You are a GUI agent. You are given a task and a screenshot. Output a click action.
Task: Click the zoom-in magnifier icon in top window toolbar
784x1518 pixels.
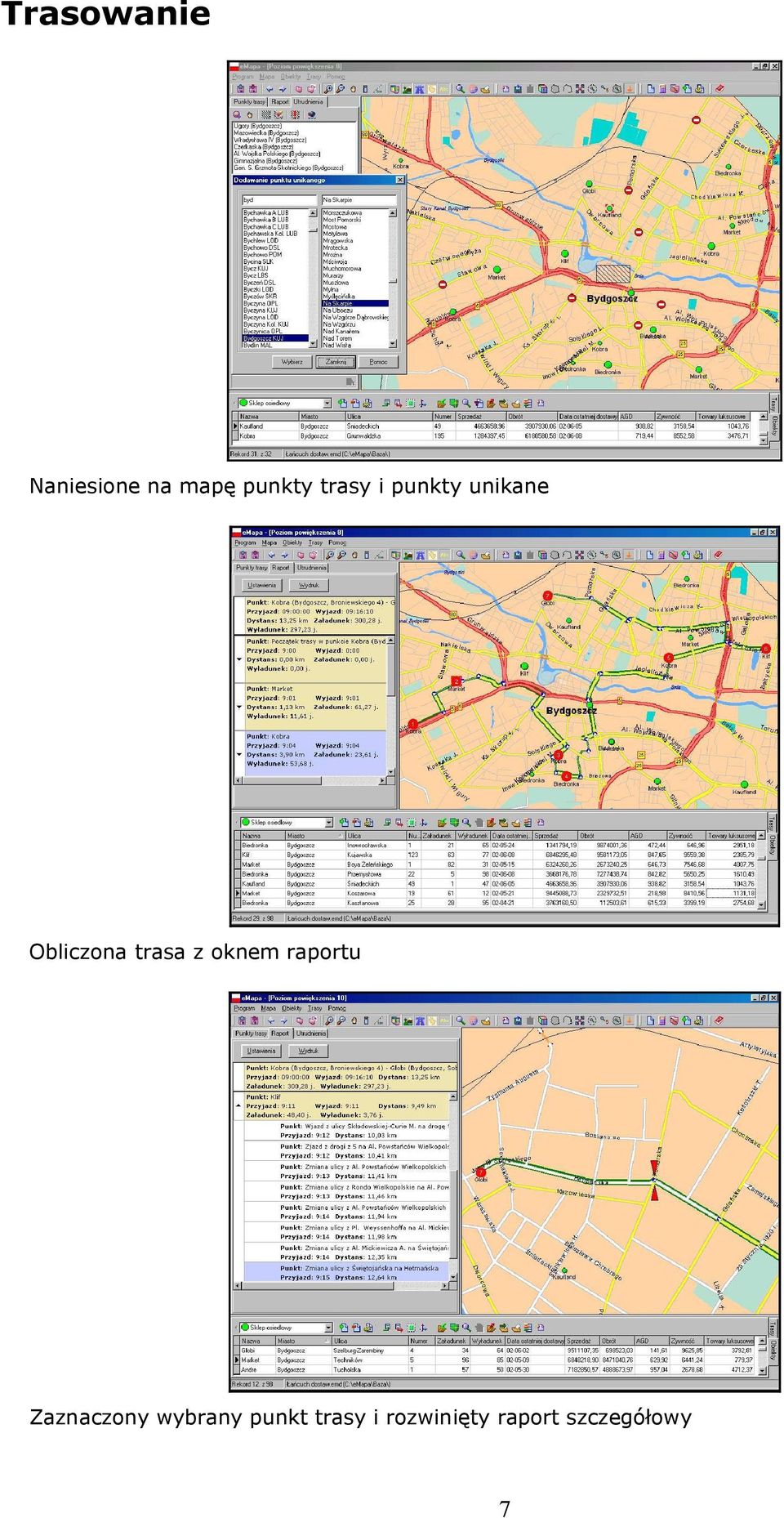click(x=328, y=89)
